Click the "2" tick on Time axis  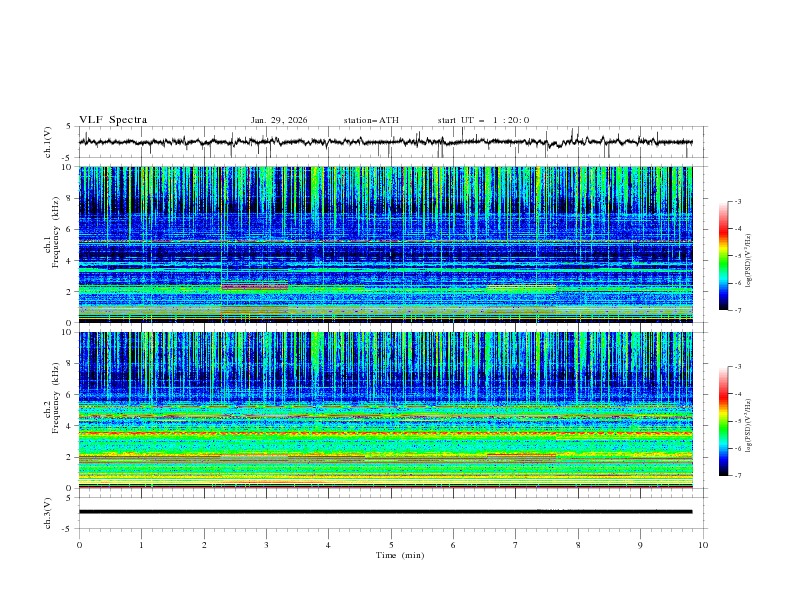[204, 545]
